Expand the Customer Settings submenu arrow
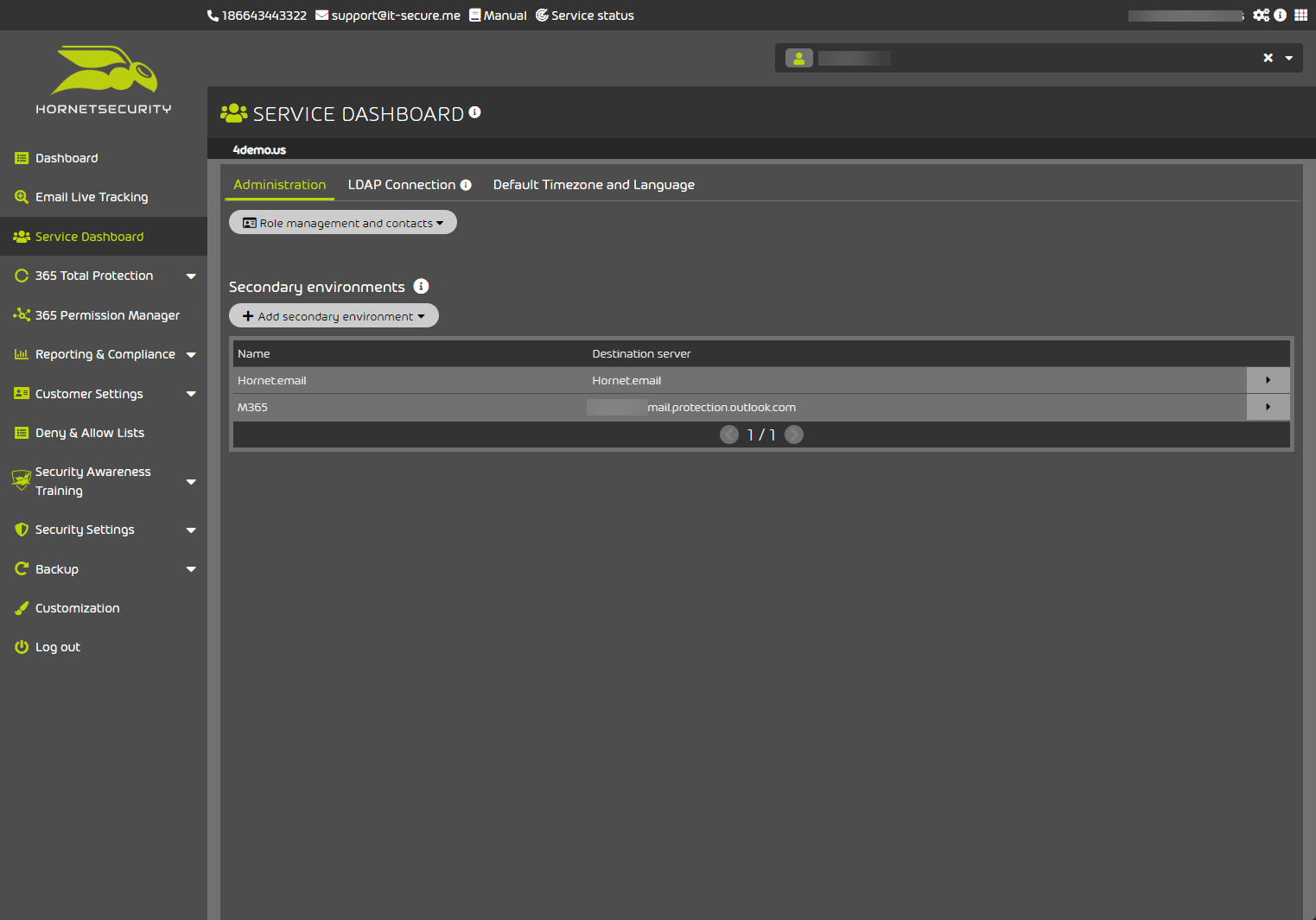1316x920 pixels. click(x=191, y=394)
